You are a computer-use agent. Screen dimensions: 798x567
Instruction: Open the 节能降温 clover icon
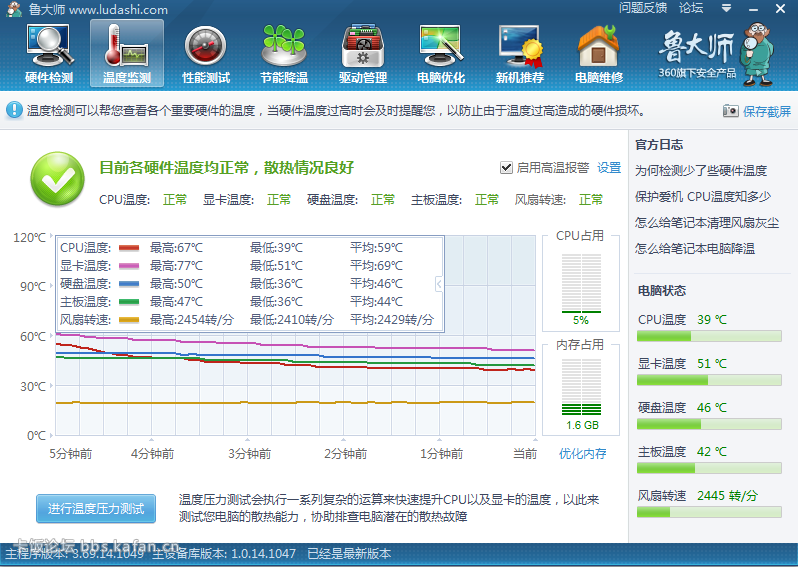[x=283, y=54]
